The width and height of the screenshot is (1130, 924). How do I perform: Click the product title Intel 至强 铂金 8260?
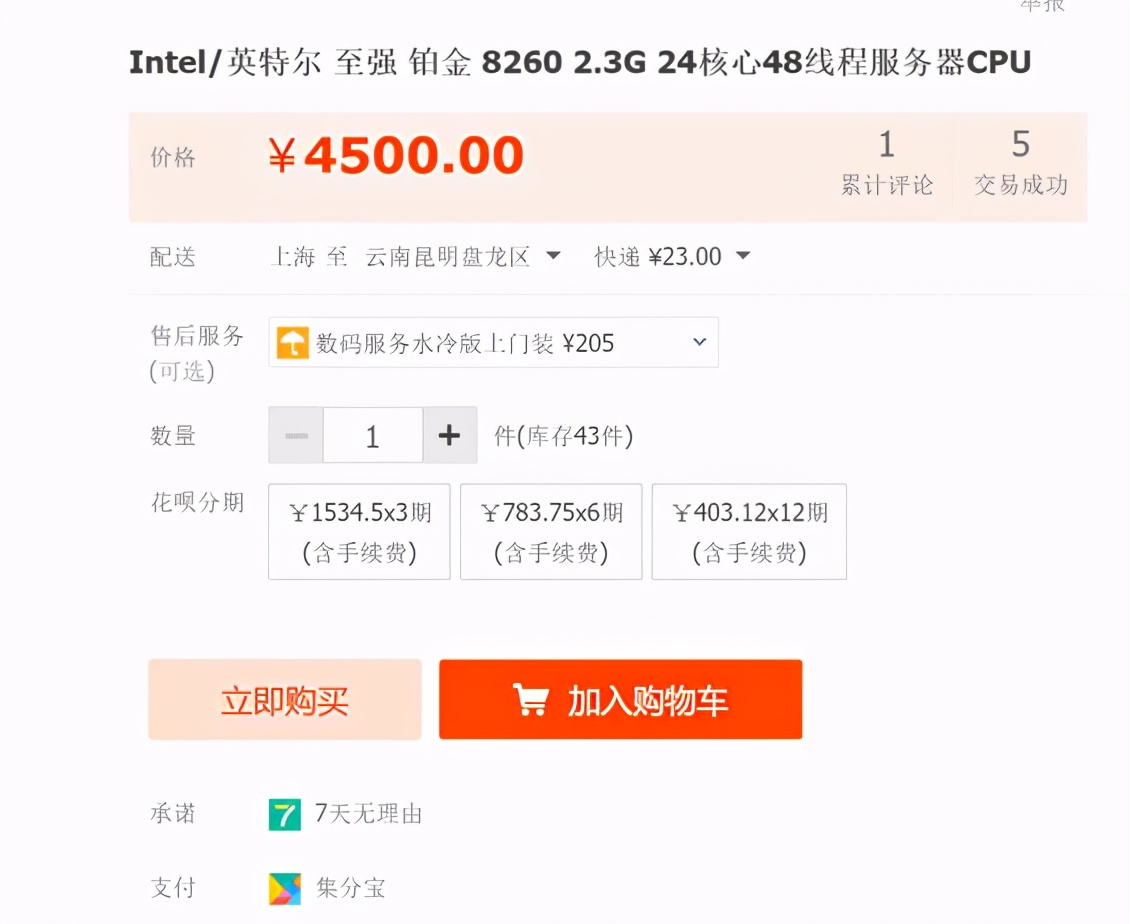point(578,62)
